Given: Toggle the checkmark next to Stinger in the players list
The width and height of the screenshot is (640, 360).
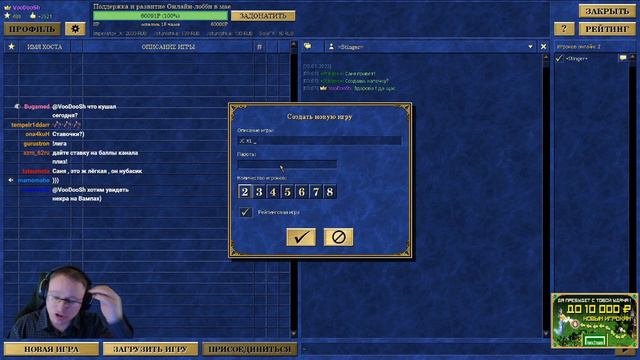Looking at the screenshot, I should click(559, 59).
